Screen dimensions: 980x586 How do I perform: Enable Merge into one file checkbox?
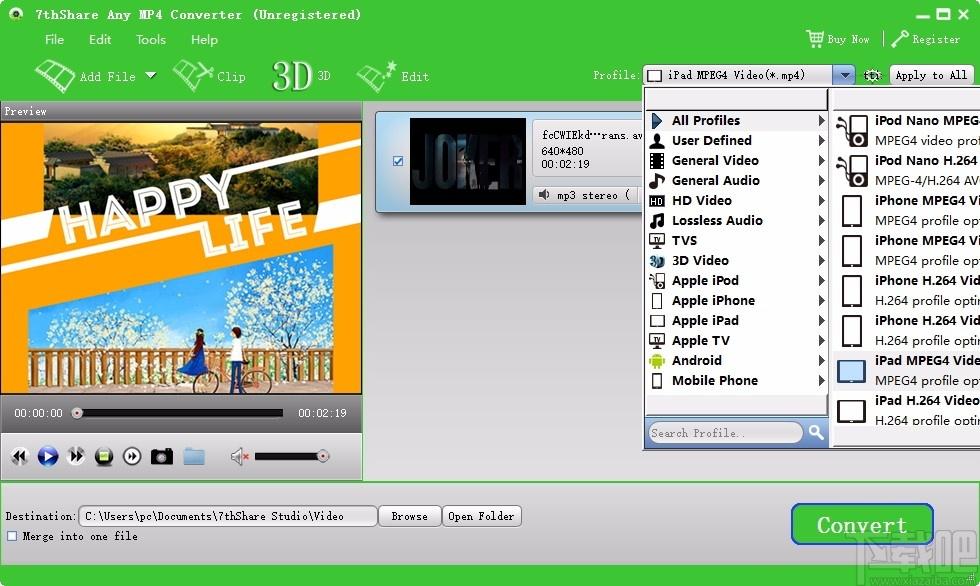(12, 536)
